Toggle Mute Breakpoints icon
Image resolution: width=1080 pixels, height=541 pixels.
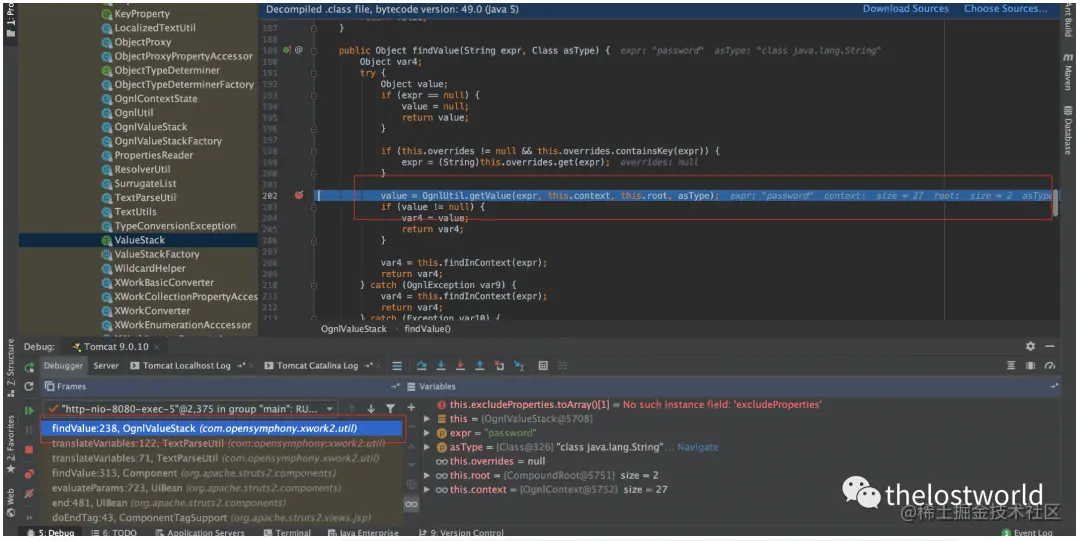pyautogui.click(x=29, y=493)
